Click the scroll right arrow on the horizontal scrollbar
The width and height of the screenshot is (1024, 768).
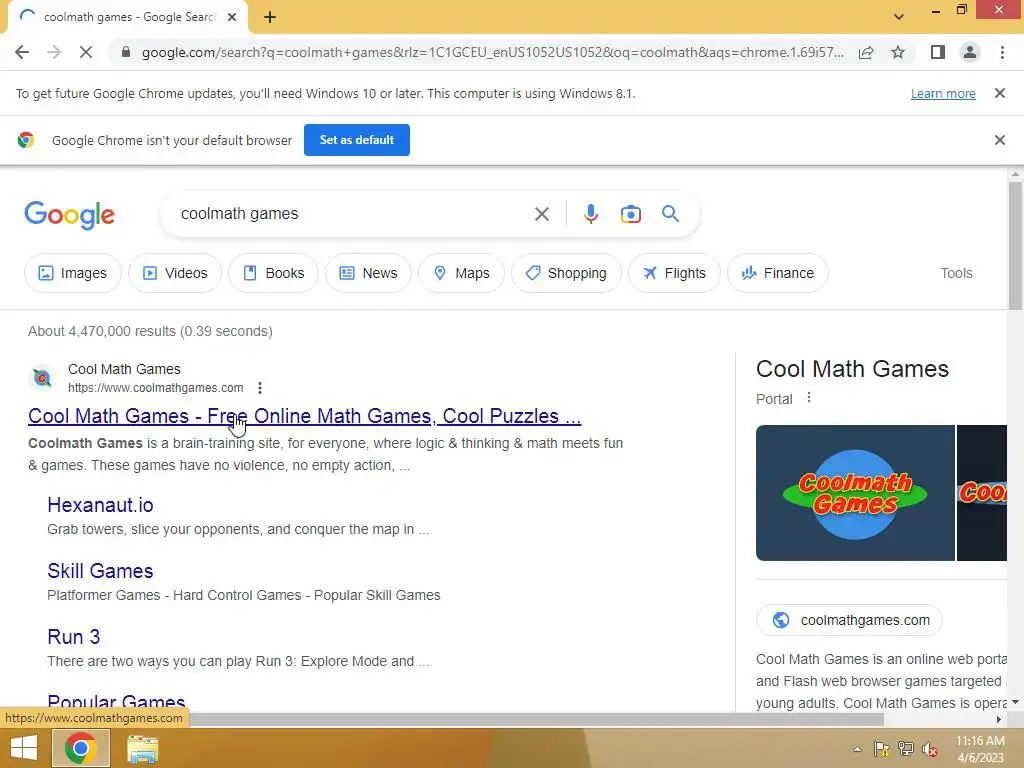999,719
